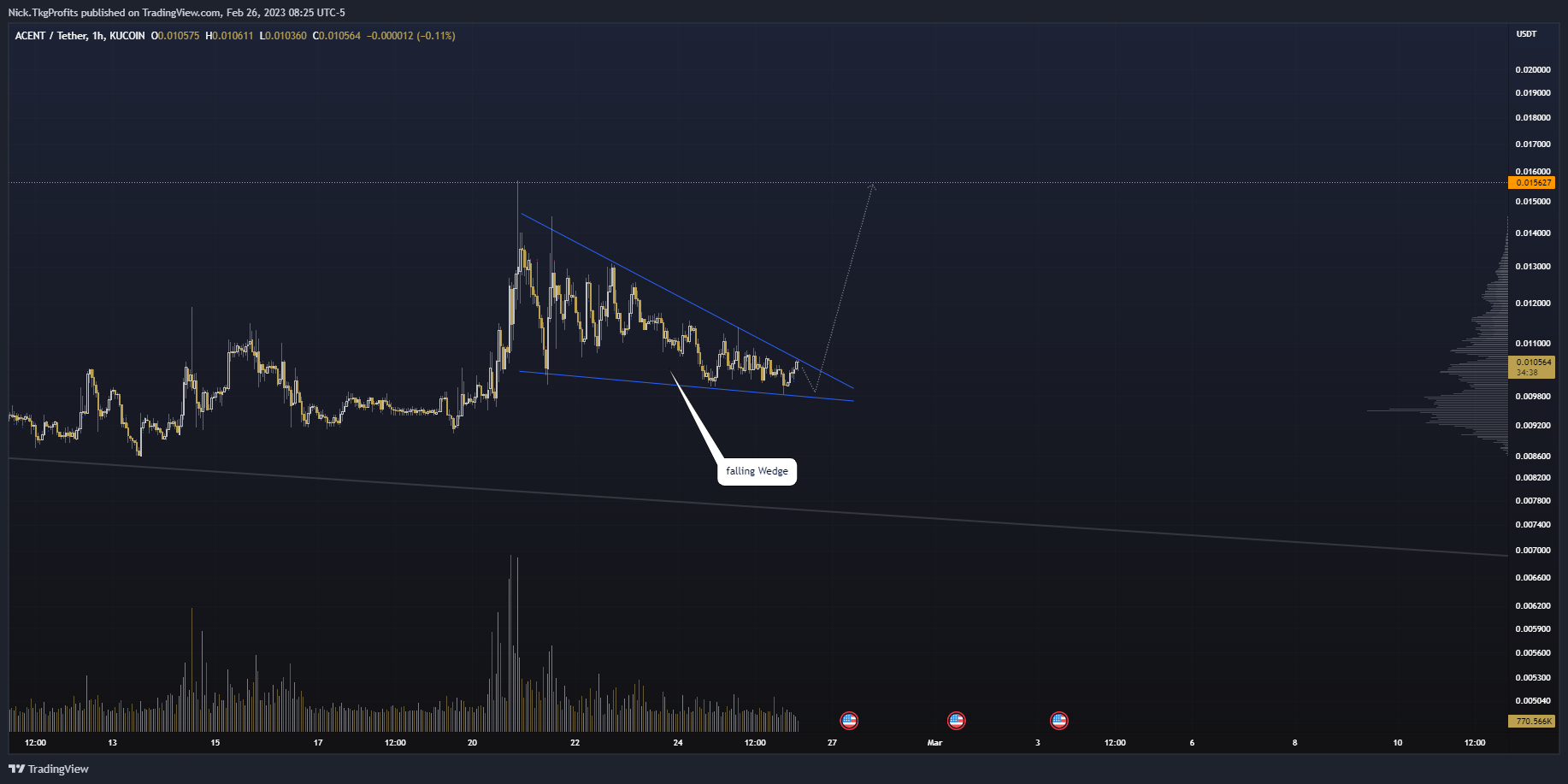The width and height of the screenshot is (1568, 784).
Task: Click the close value C0.010564
Action: click(337, 36)
